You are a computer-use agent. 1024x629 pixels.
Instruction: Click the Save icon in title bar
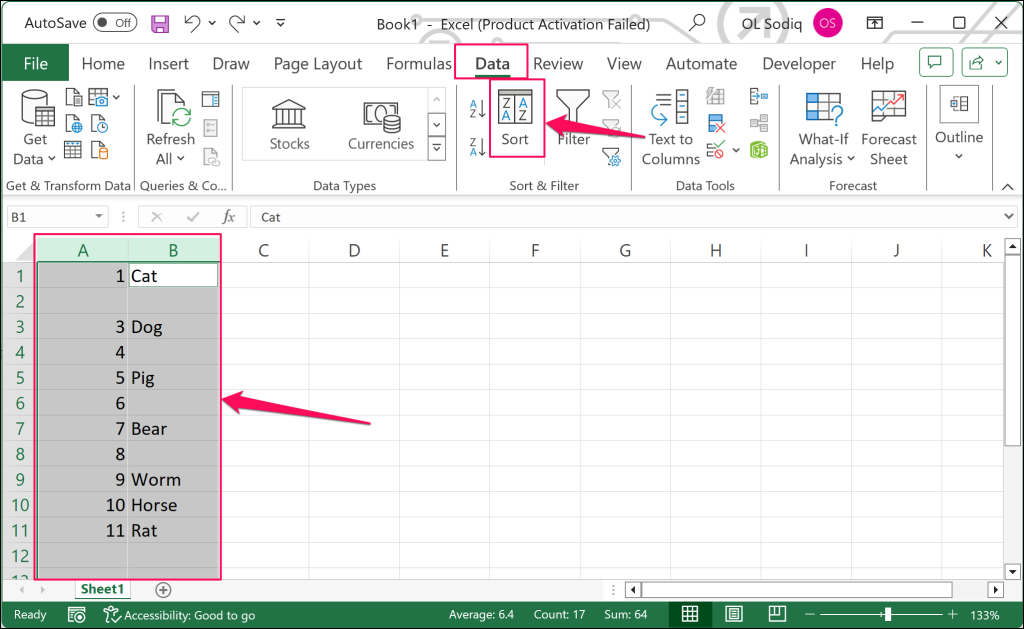pos(160,22)
